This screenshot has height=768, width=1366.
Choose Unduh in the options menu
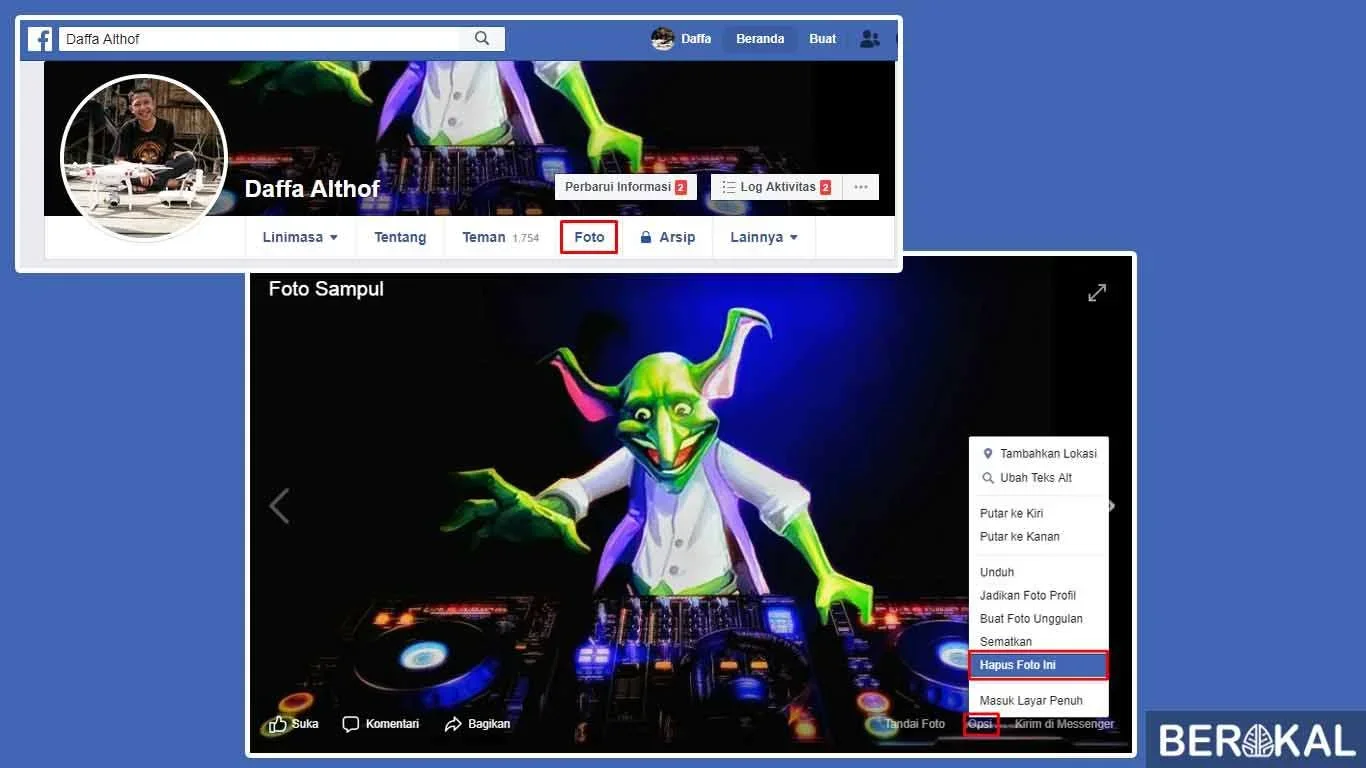(997, 572)
